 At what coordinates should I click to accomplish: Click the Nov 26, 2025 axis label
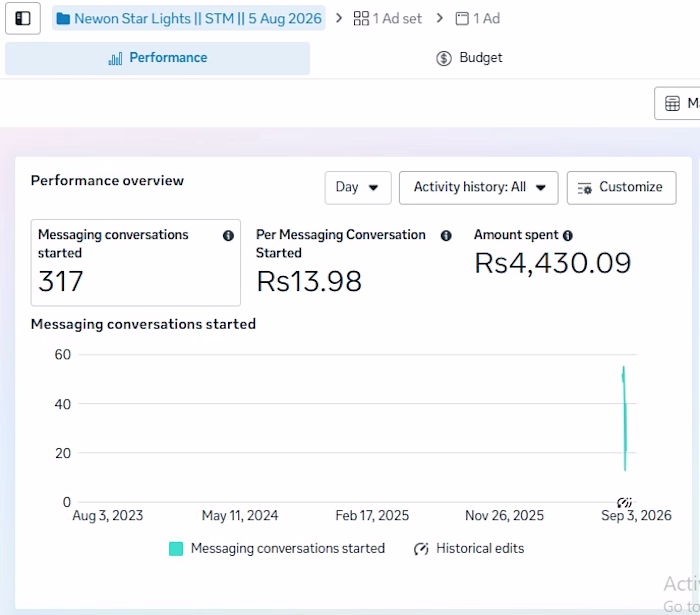tap(504, 515)
